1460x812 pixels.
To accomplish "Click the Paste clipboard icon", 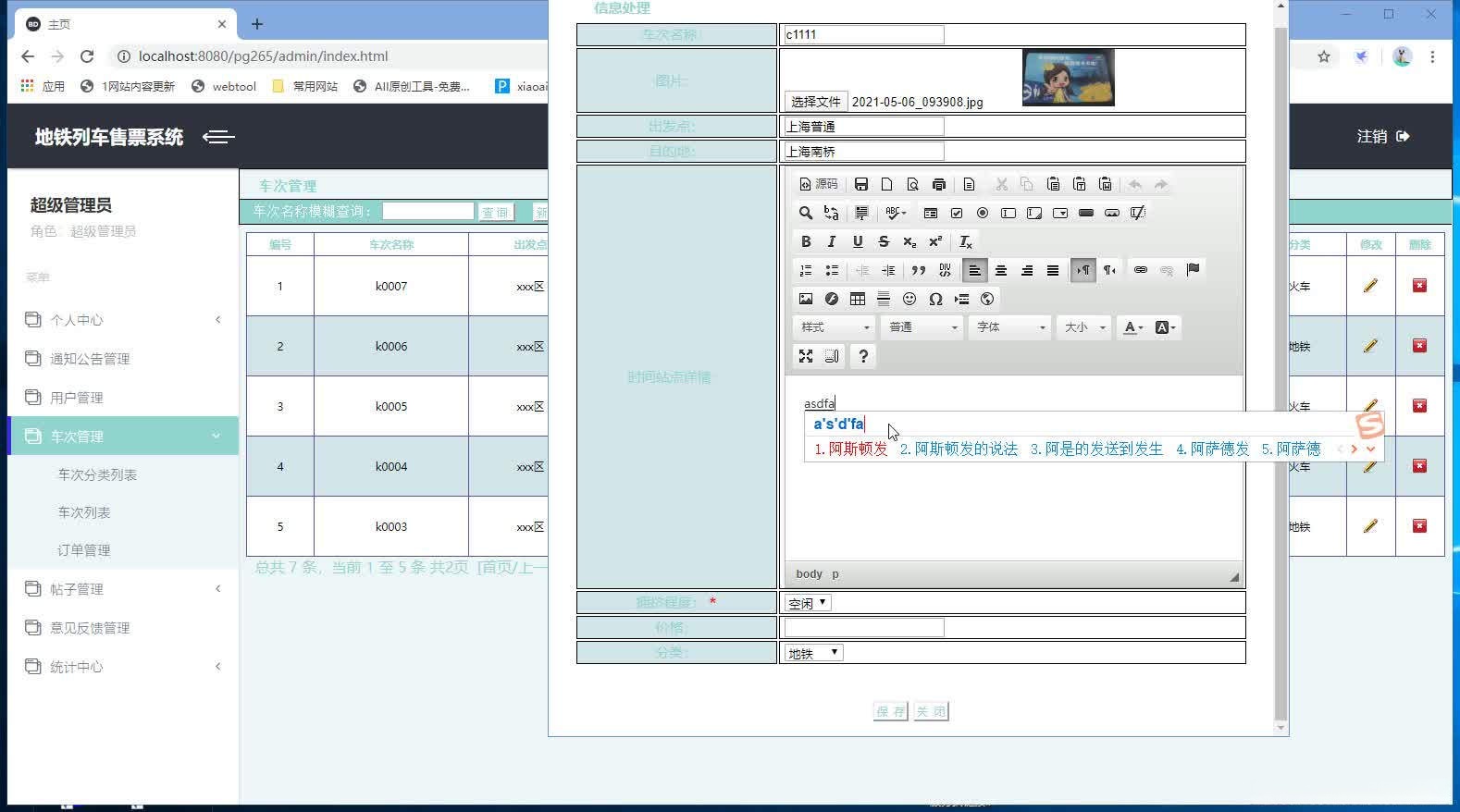I will 1053,184.
